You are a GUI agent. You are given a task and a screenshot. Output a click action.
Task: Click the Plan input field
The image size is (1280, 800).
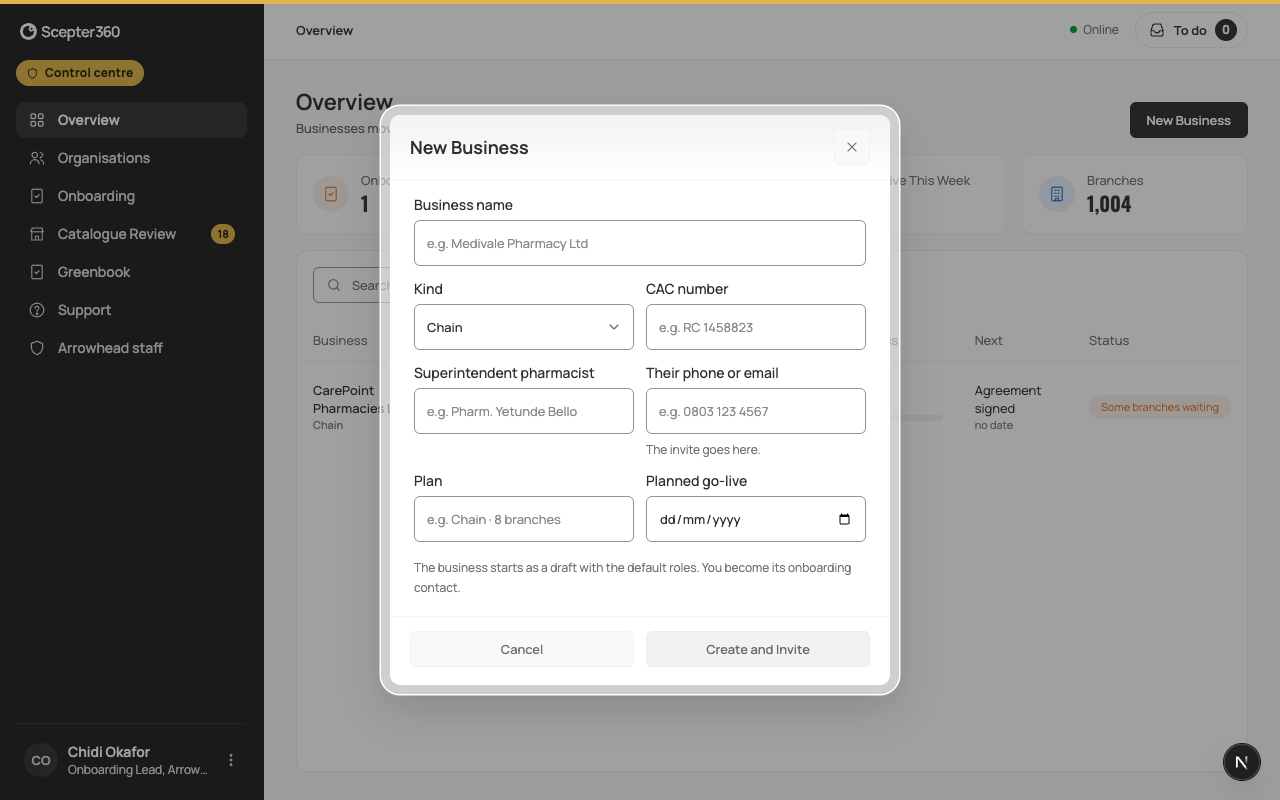[524, 519]
